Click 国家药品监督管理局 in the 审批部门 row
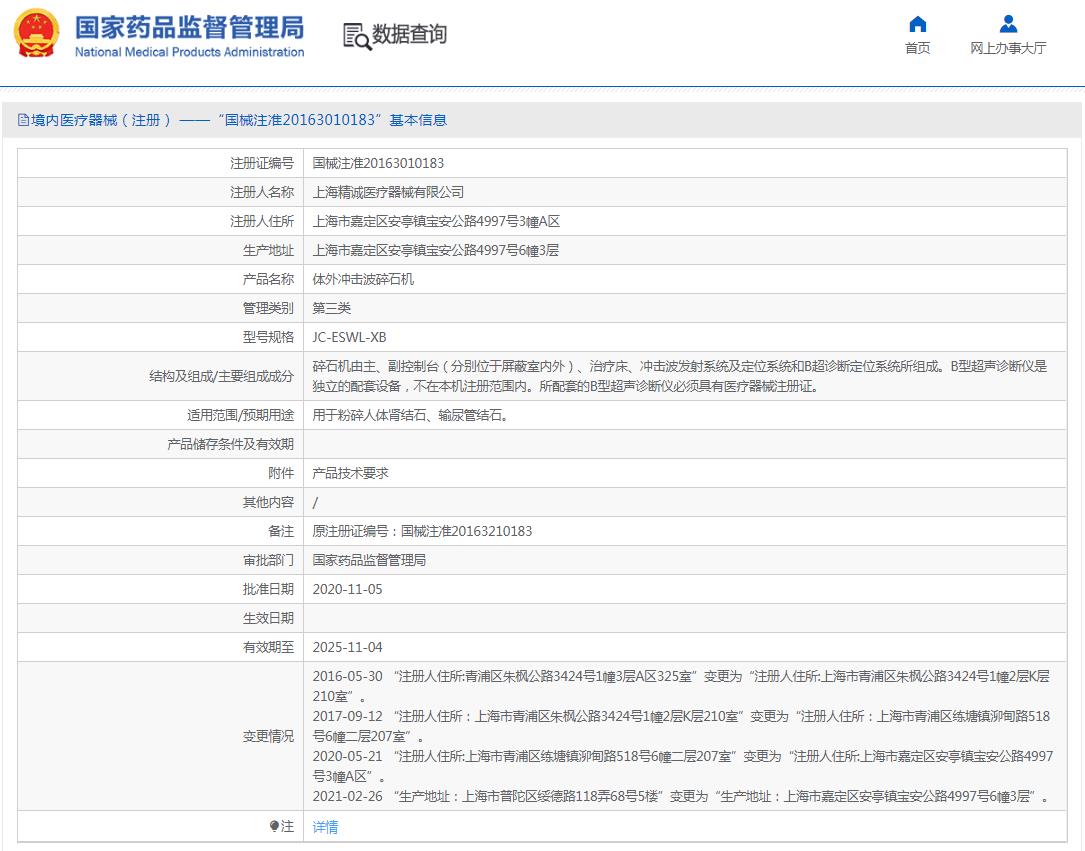1085x851 pixels. click(370, 560)
